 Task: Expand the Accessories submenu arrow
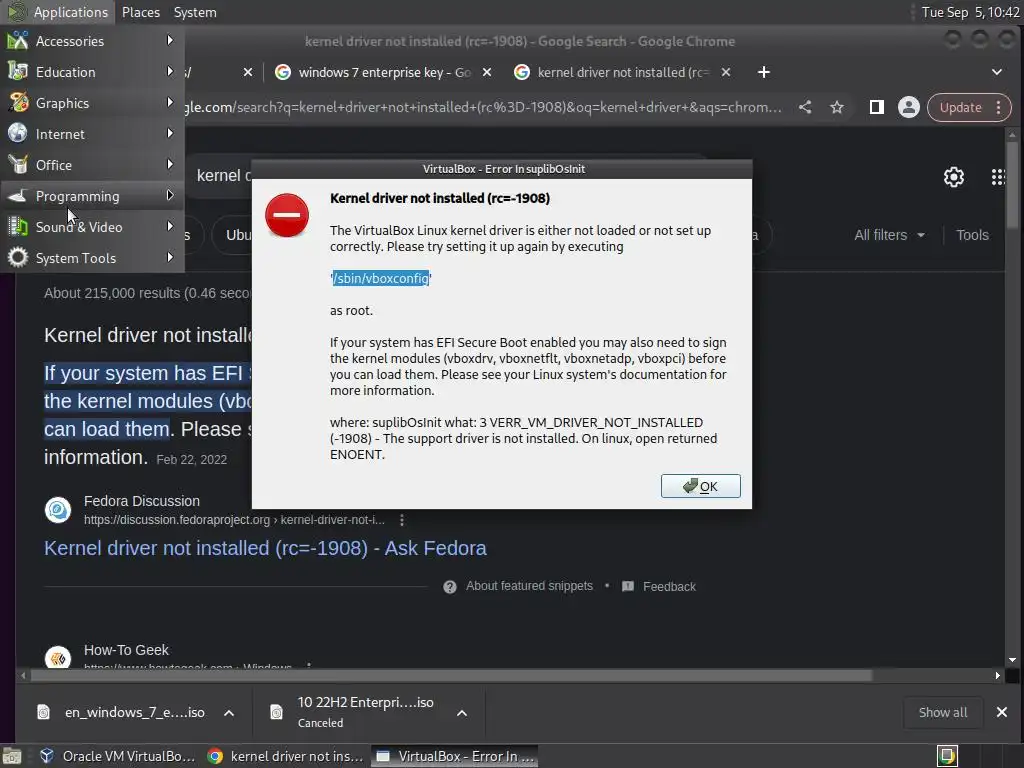[x=170, y=40]
